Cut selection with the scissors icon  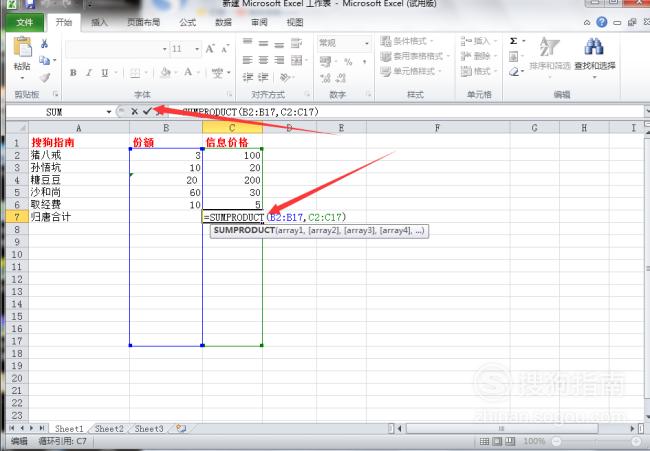coord(44,43)
